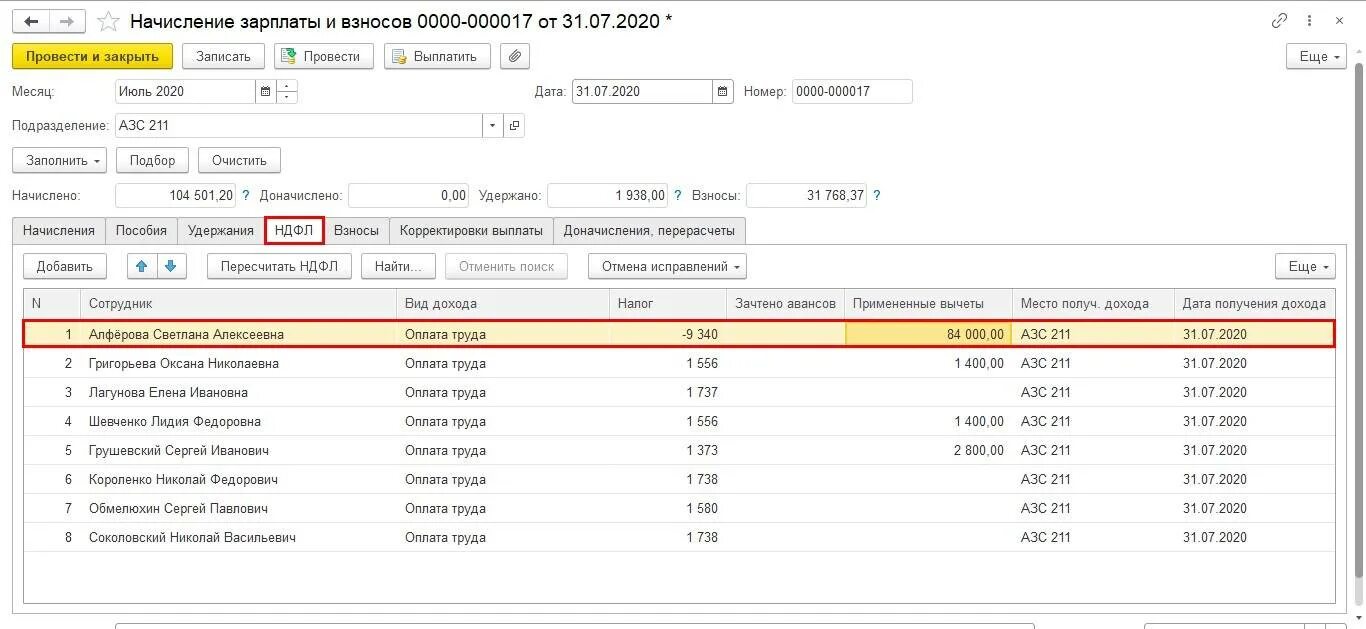
Task: Select row Шевченко Лидия Федоровна
Action: pyautogui.click(x=679, y=421)
